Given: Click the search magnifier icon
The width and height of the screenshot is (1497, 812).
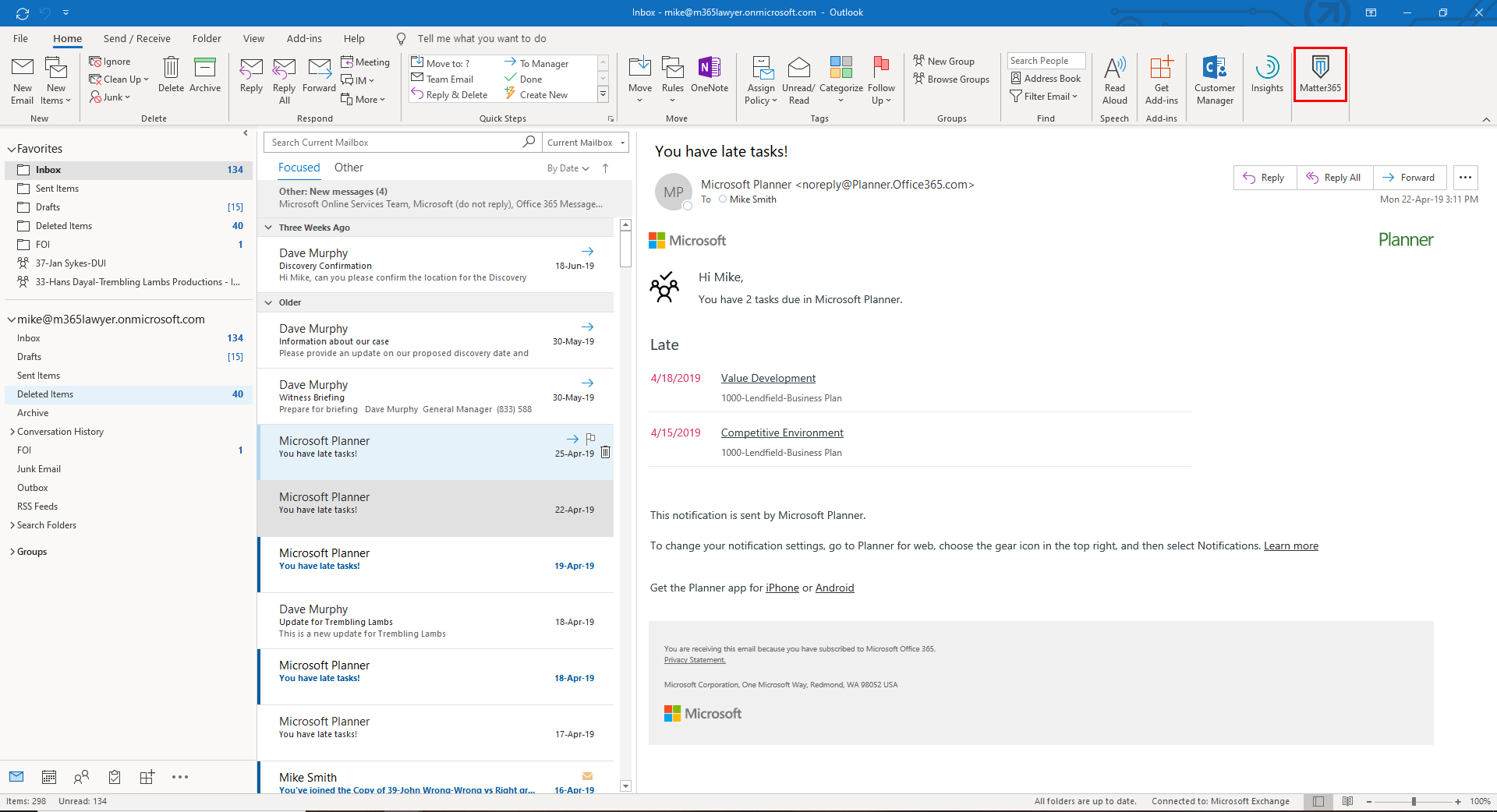Looking at the screenshot, I should point(529,142).
